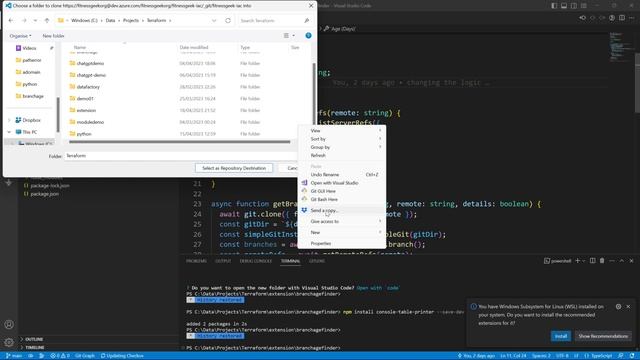Screen dimensions: 640x360
Task: Sort by Date modified column header
Action: tap(194, 48)
